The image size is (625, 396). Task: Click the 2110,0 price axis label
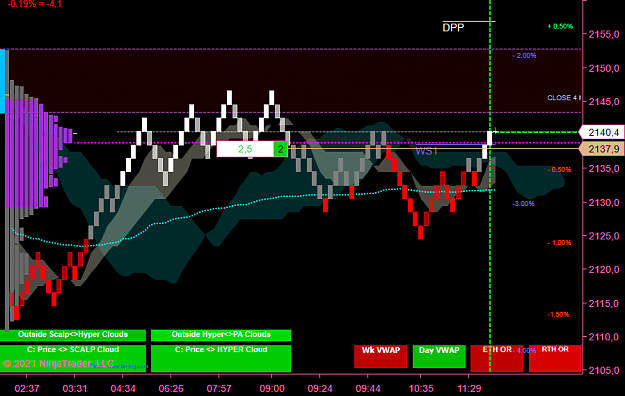point(604,337)
